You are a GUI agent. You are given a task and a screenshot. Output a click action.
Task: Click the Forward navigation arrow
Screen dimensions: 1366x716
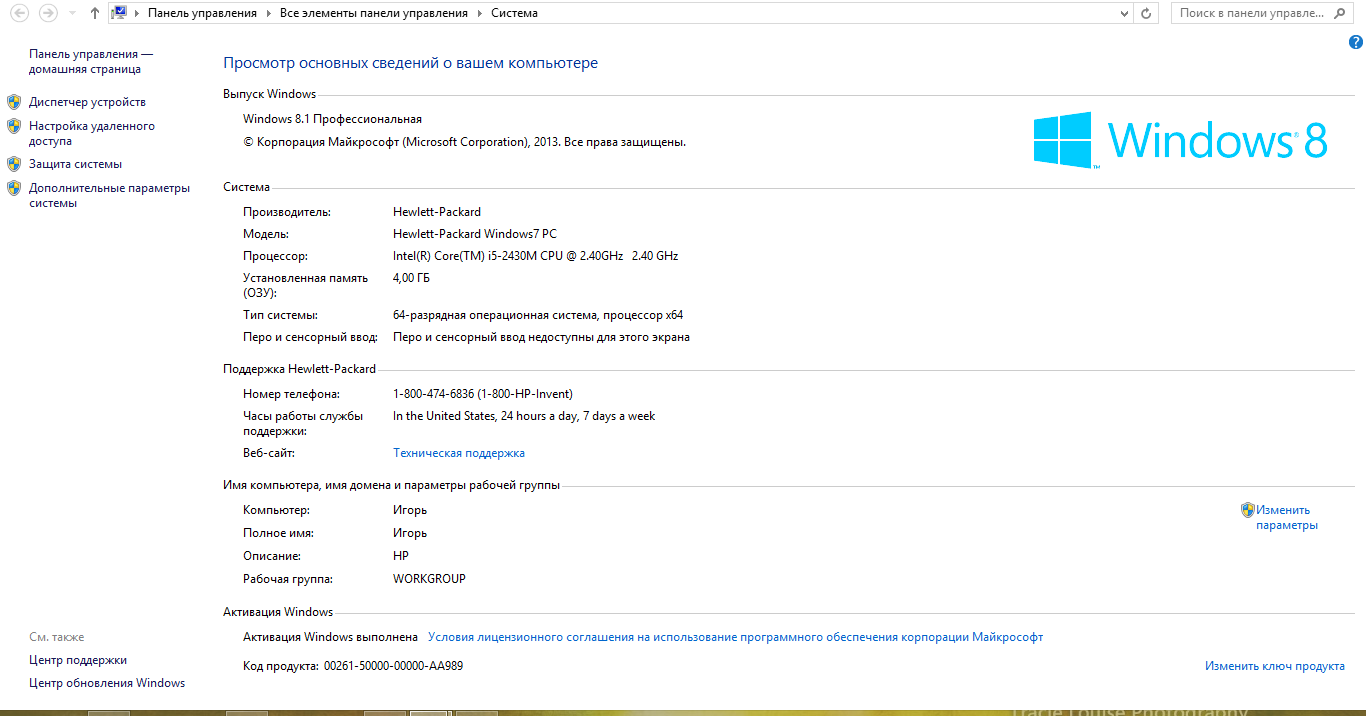(x=47, y=13)
